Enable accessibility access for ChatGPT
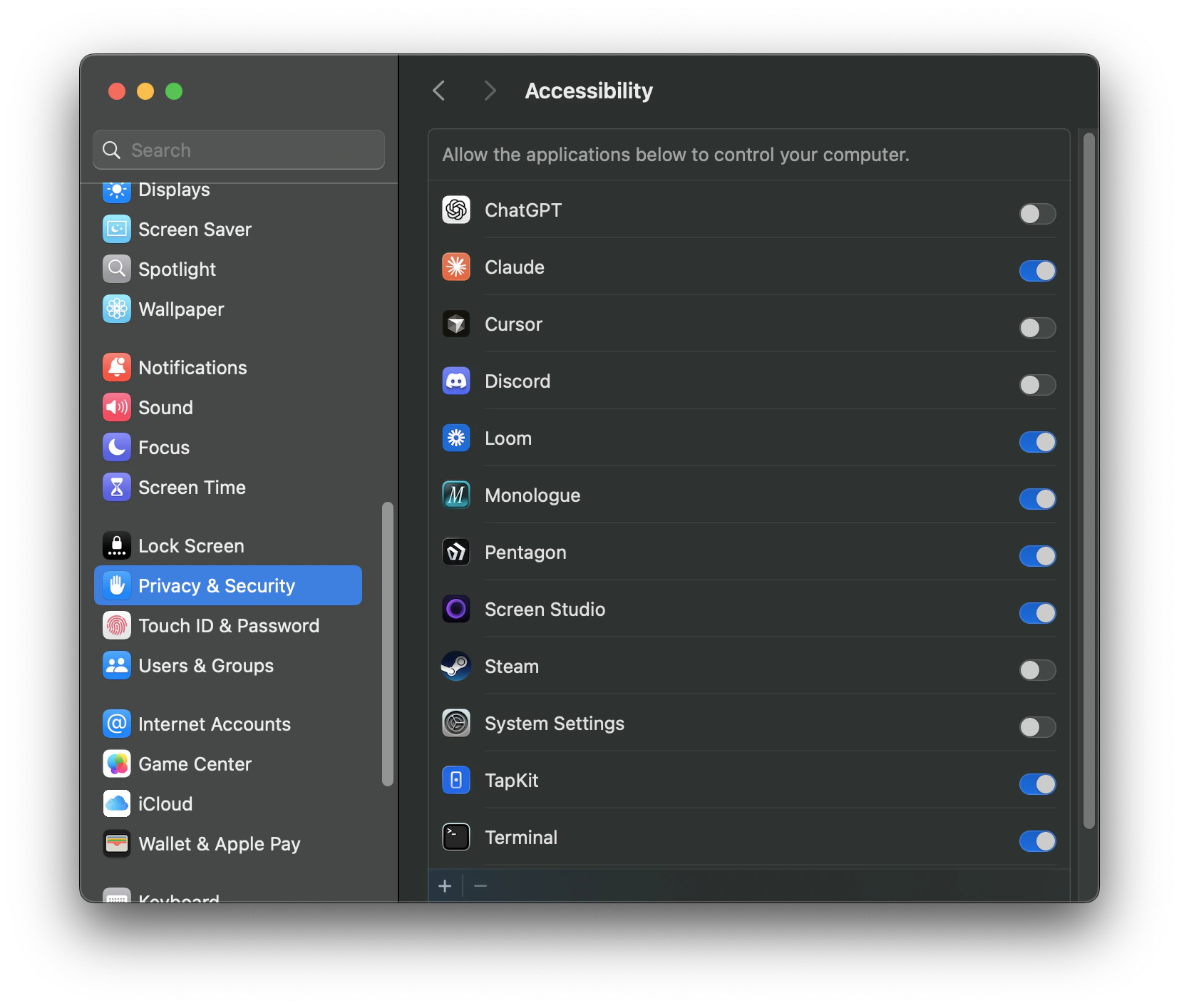The height and width of the screenshot is (1008, 1179). click(x=1037, y=214)
